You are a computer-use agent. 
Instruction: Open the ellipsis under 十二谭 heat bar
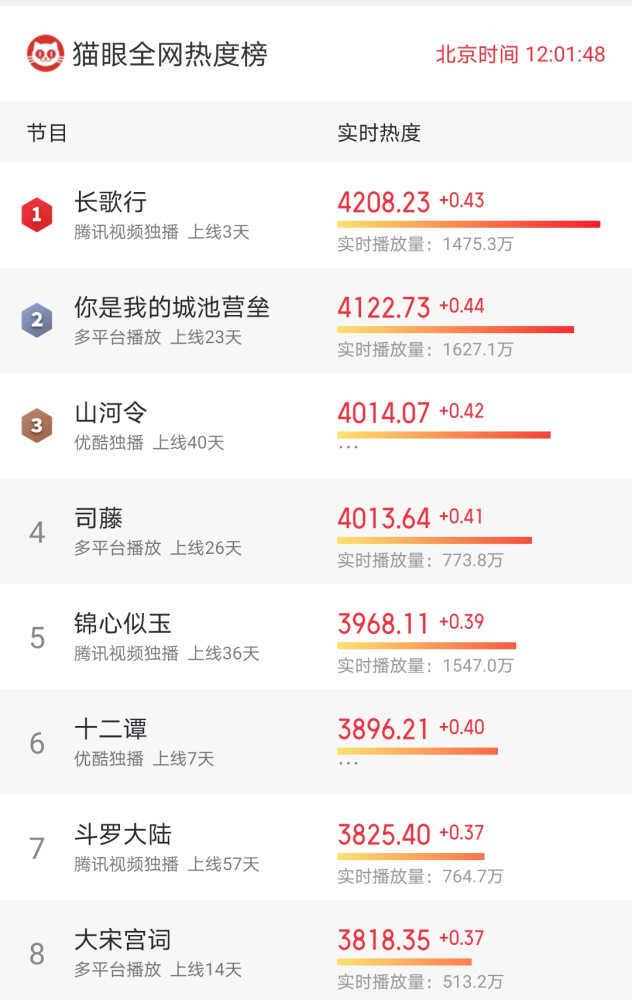[x=348, y=763]
